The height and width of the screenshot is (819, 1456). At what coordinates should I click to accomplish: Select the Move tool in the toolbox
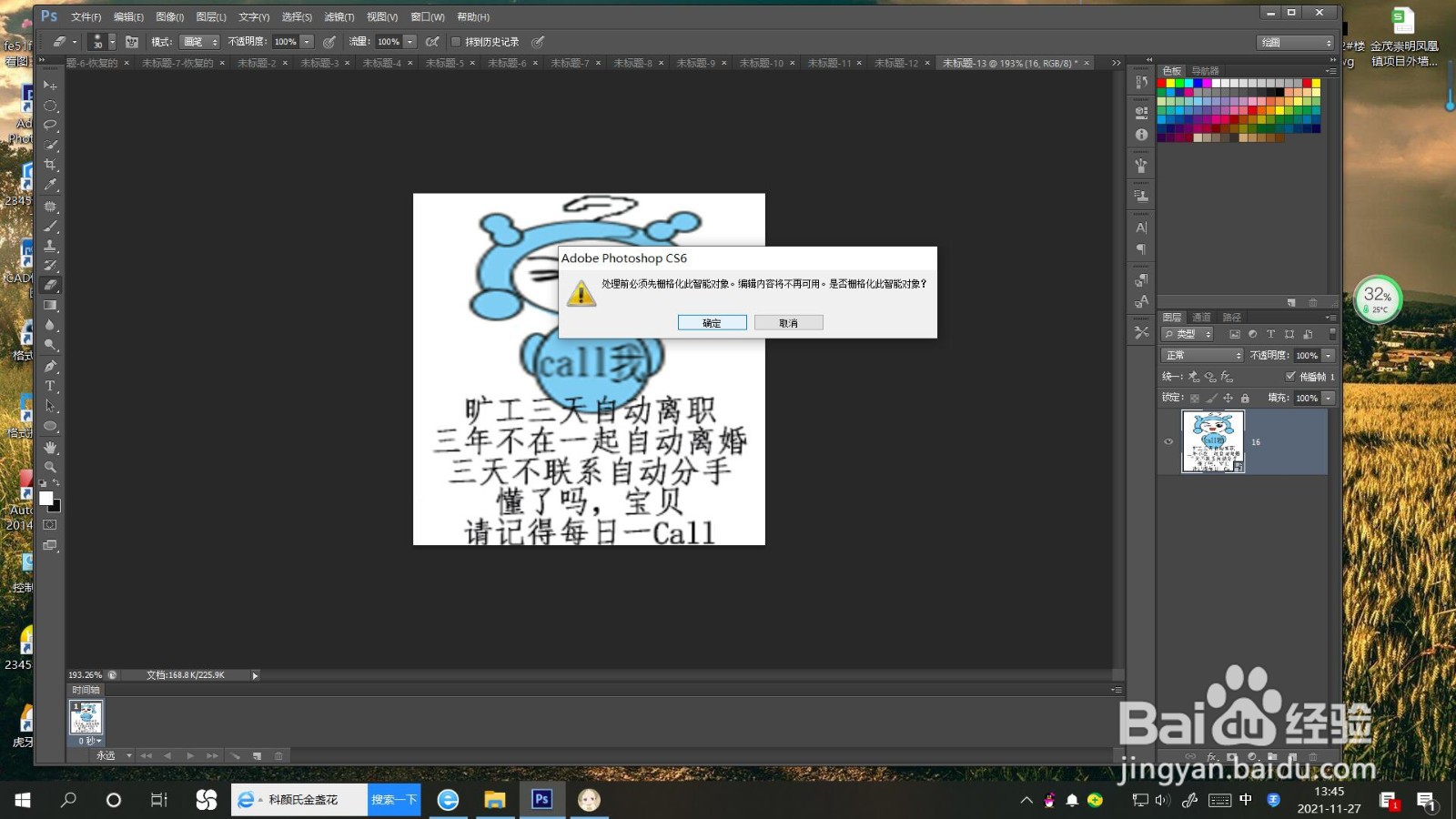[50, 86]
